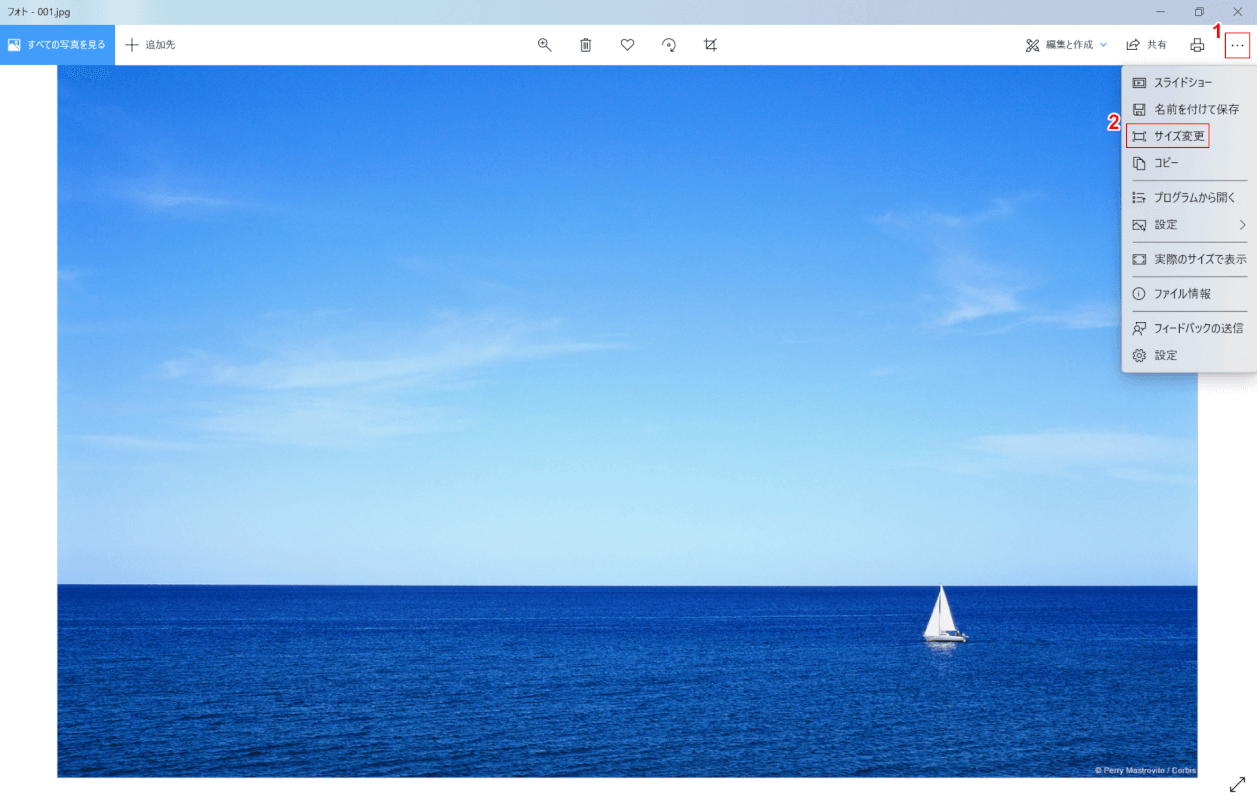This screenshot has height=800, width=1257.
Task: Click the sailboat in the photo
Action: tap(942, 614)
